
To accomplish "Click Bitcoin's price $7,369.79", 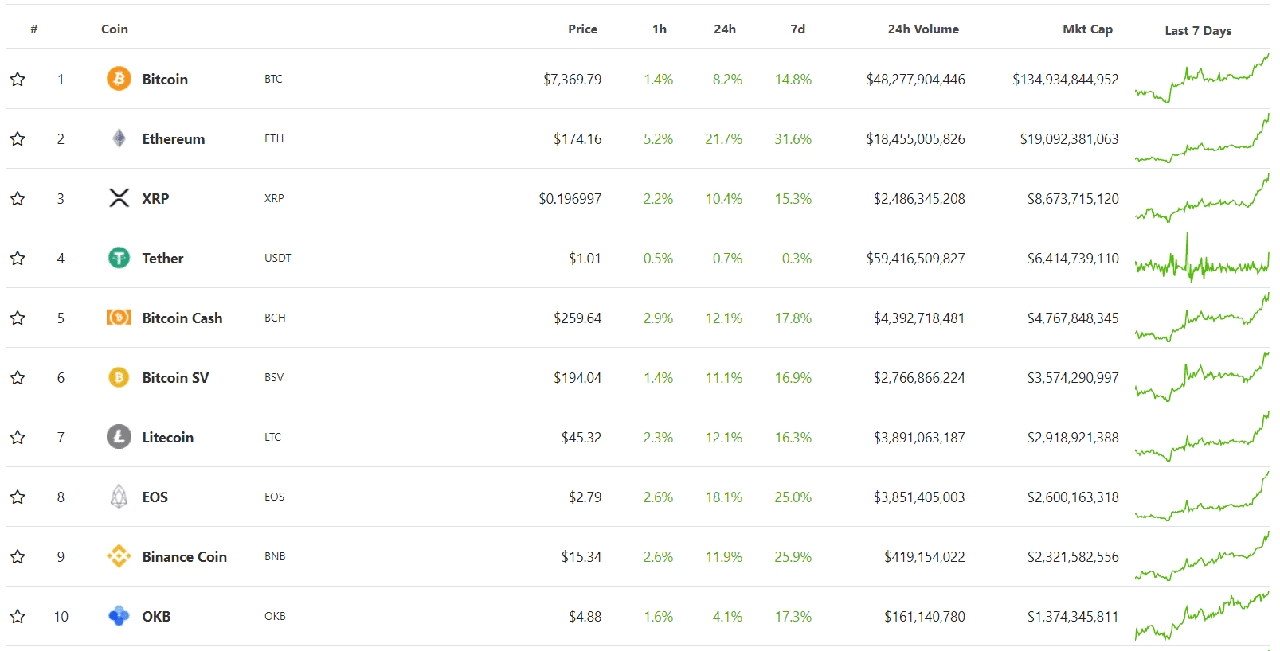I will pyautogui.click(x=572, y=79).
